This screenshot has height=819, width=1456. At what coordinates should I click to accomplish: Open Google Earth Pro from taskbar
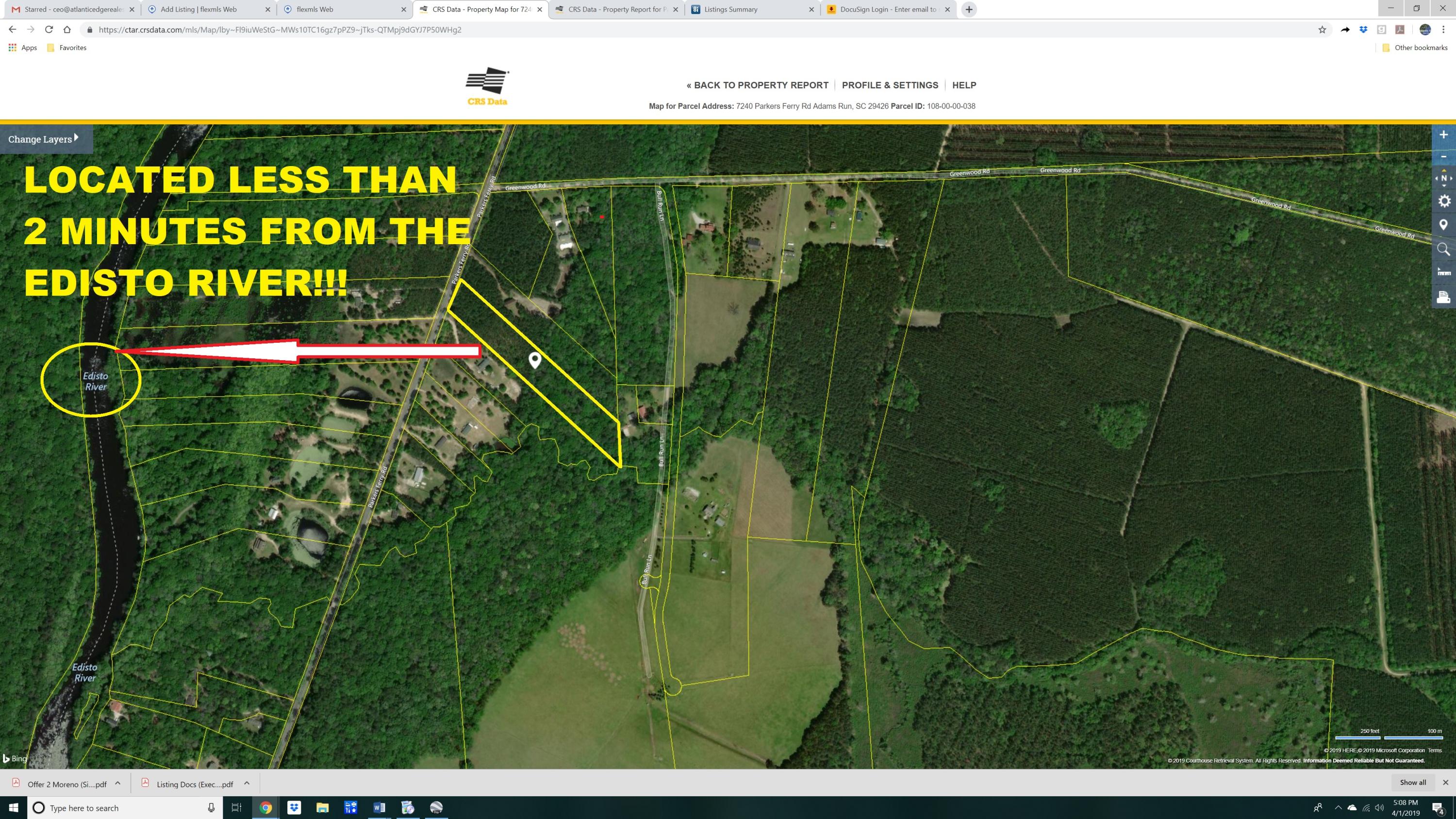click(436, 807)
